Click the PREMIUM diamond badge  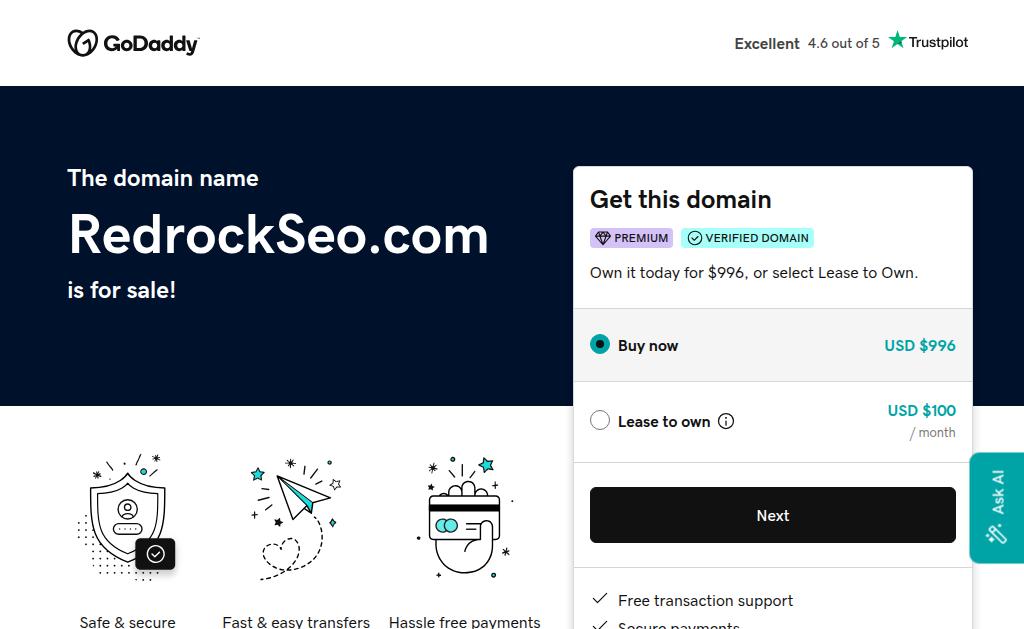pyautogui.click(x=631, y=238)
